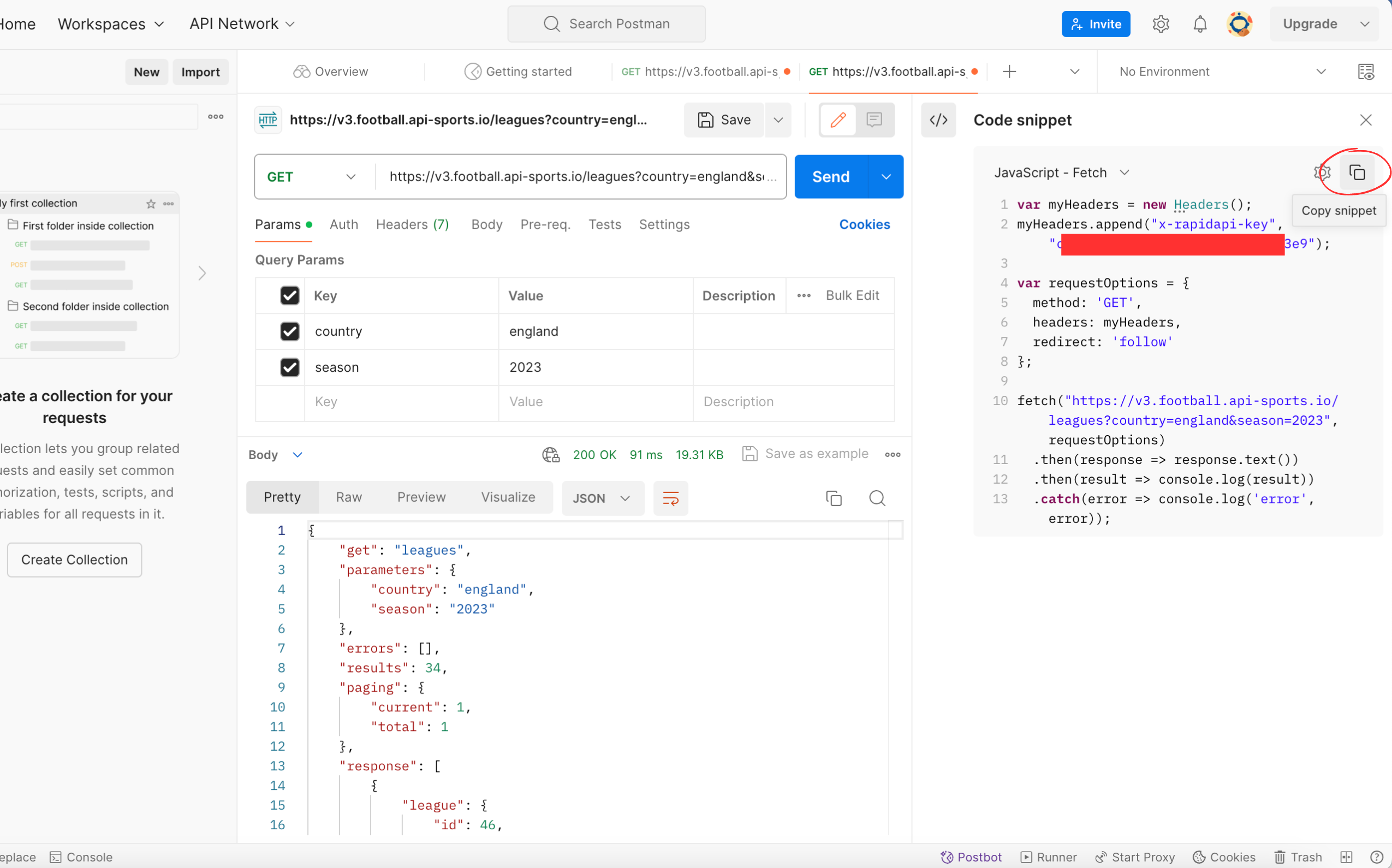Image resolution: width=1392 pixels, height=868 pixels.
Task: Click the Save button
Action: coord(723,120)
